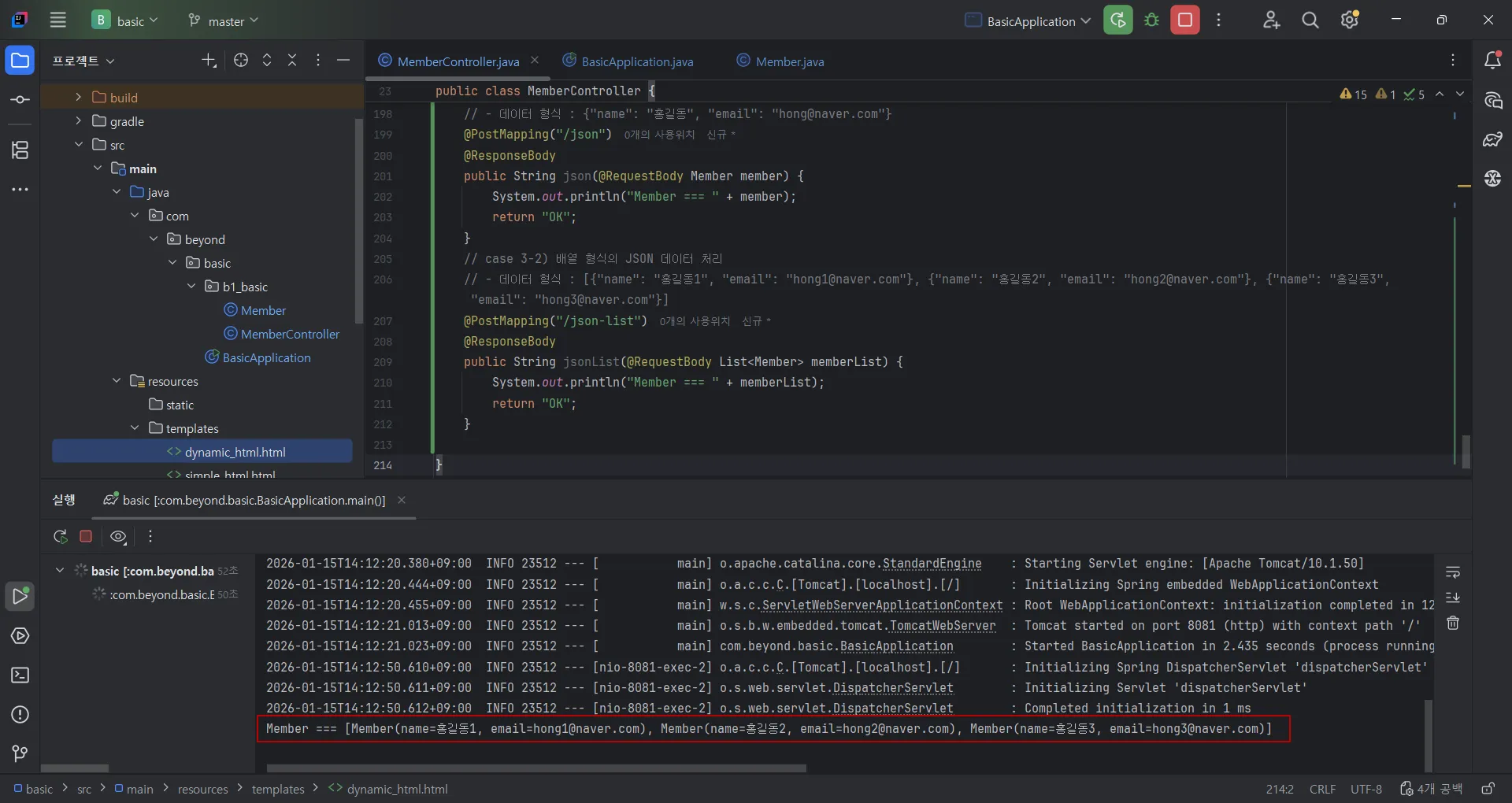Open BasicApplication run configuration dropdown
This screenshot has width=1512, height=803.
[x=1028, y=20]
